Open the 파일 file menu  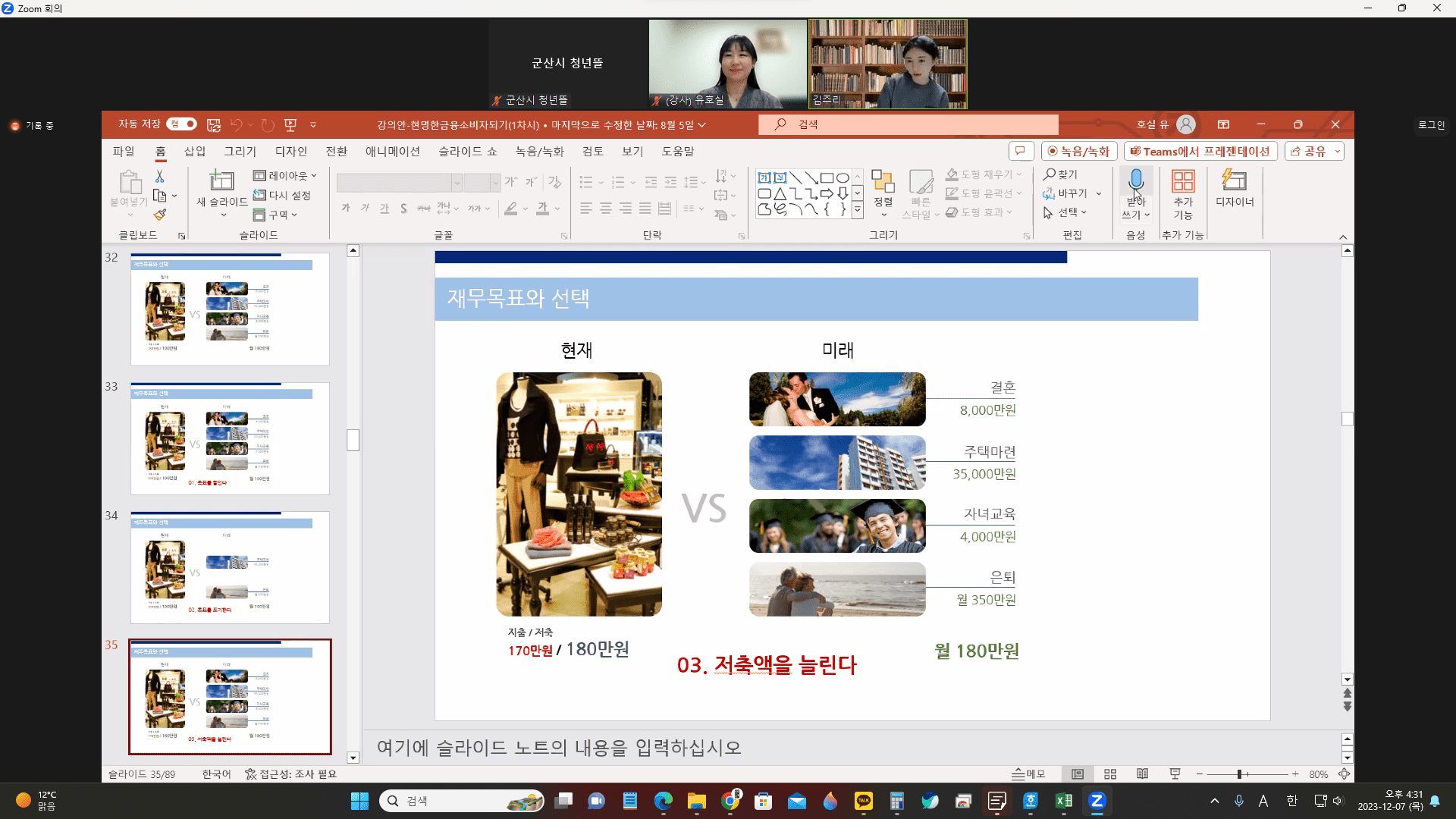[x=124, y=152]
